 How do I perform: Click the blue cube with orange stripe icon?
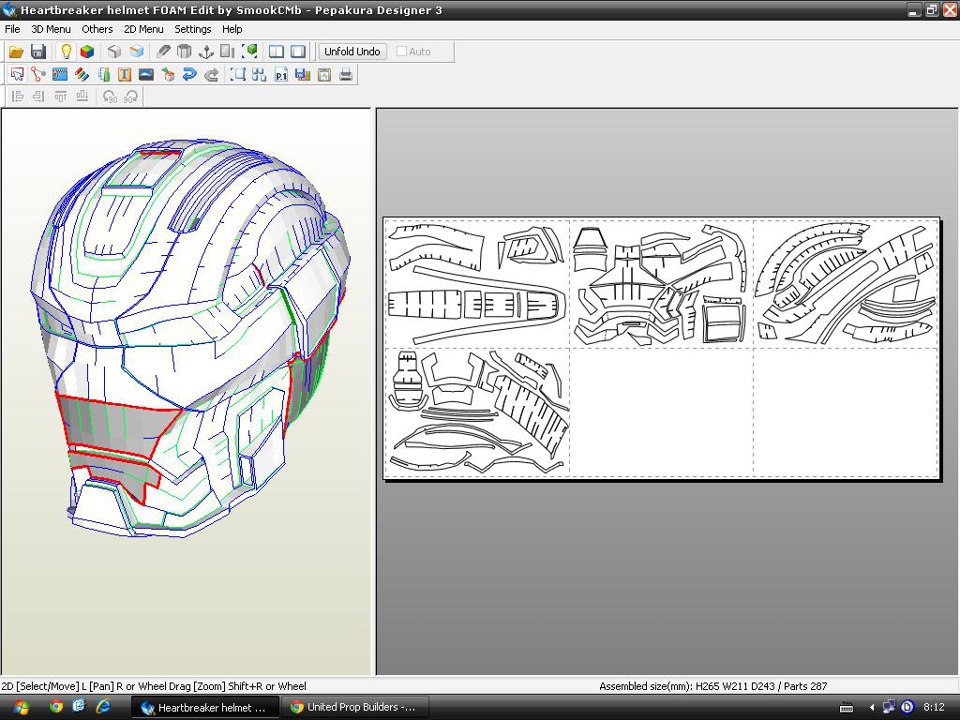[137, 52]
